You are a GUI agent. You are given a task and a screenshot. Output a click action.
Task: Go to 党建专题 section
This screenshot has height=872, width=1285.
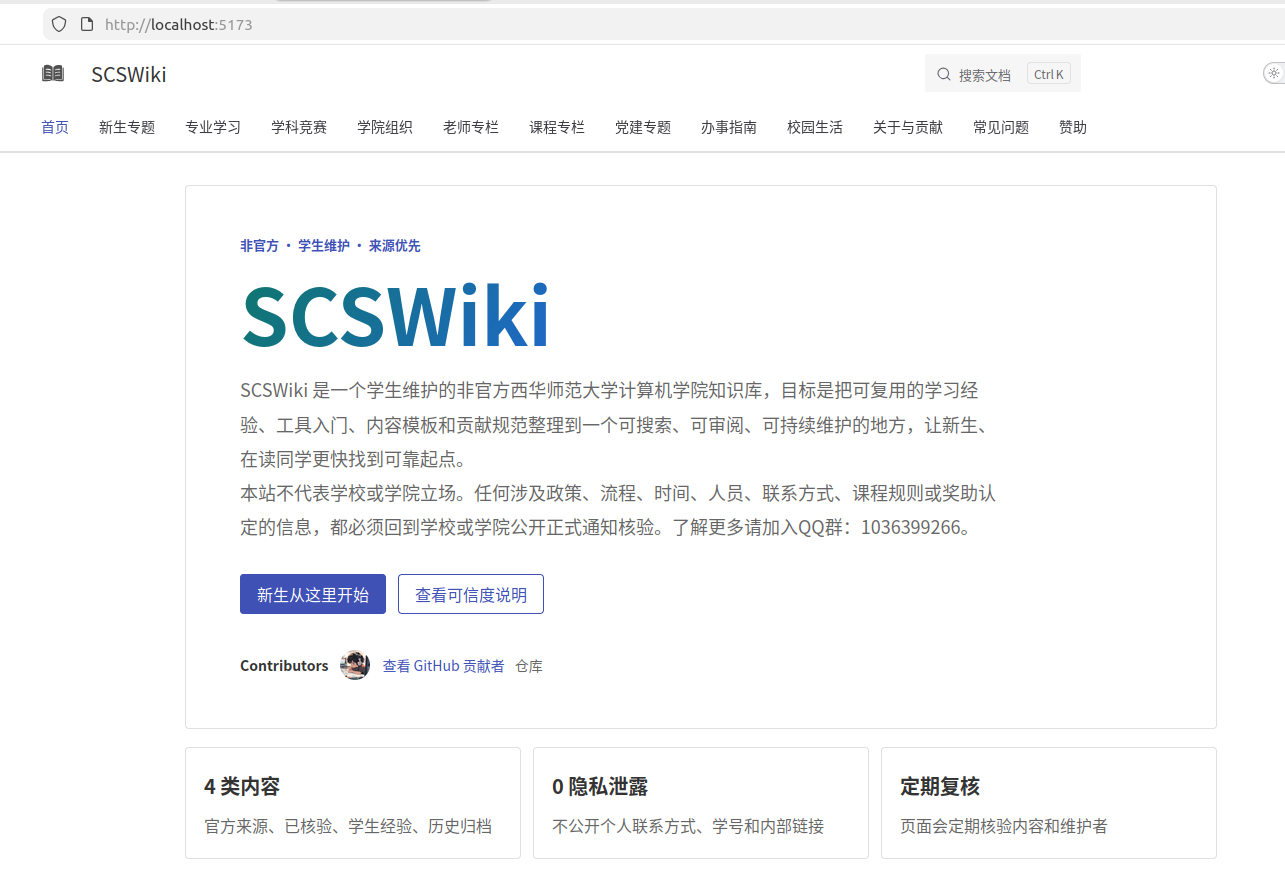tap(643, 127)
